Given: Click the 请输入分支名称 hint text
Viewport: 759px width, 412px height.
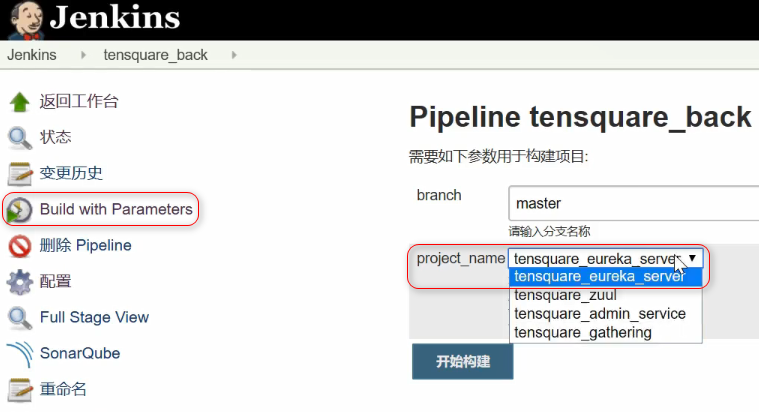Looking at the screenshot, I should 549,231.
